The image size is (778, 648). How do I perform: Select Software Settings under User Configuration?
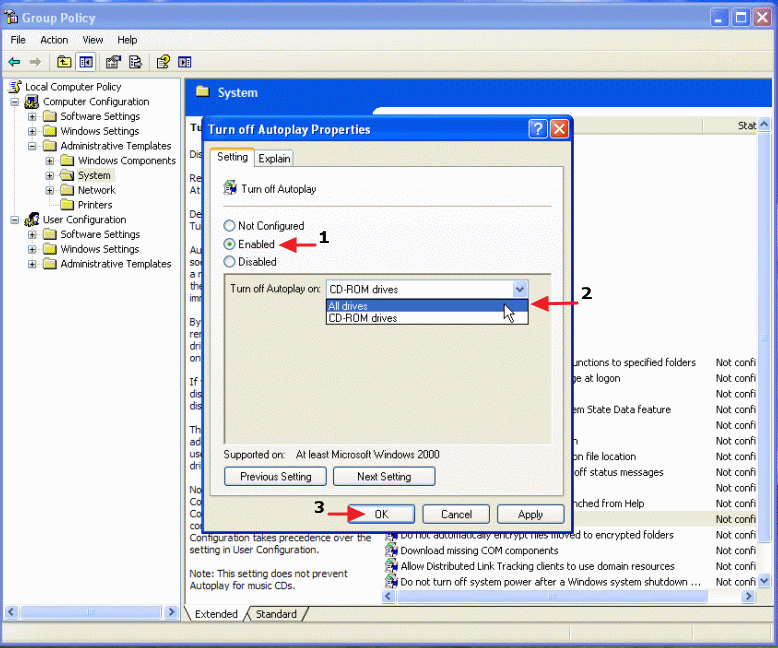(100, 234)
